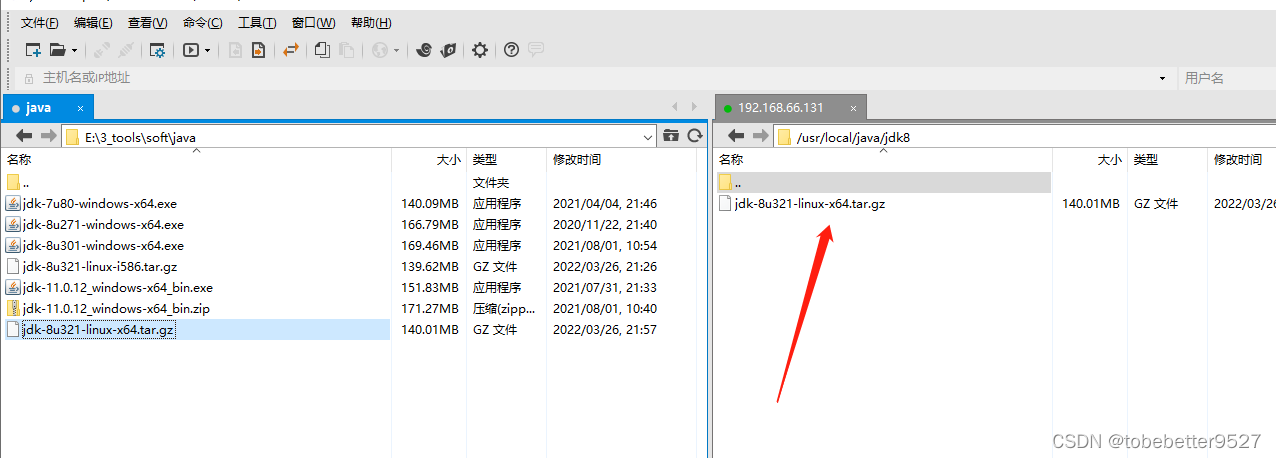Close the 192.168.66.131 tab
This screenshot has height=458, width=1276.
[x=853, y=108]
